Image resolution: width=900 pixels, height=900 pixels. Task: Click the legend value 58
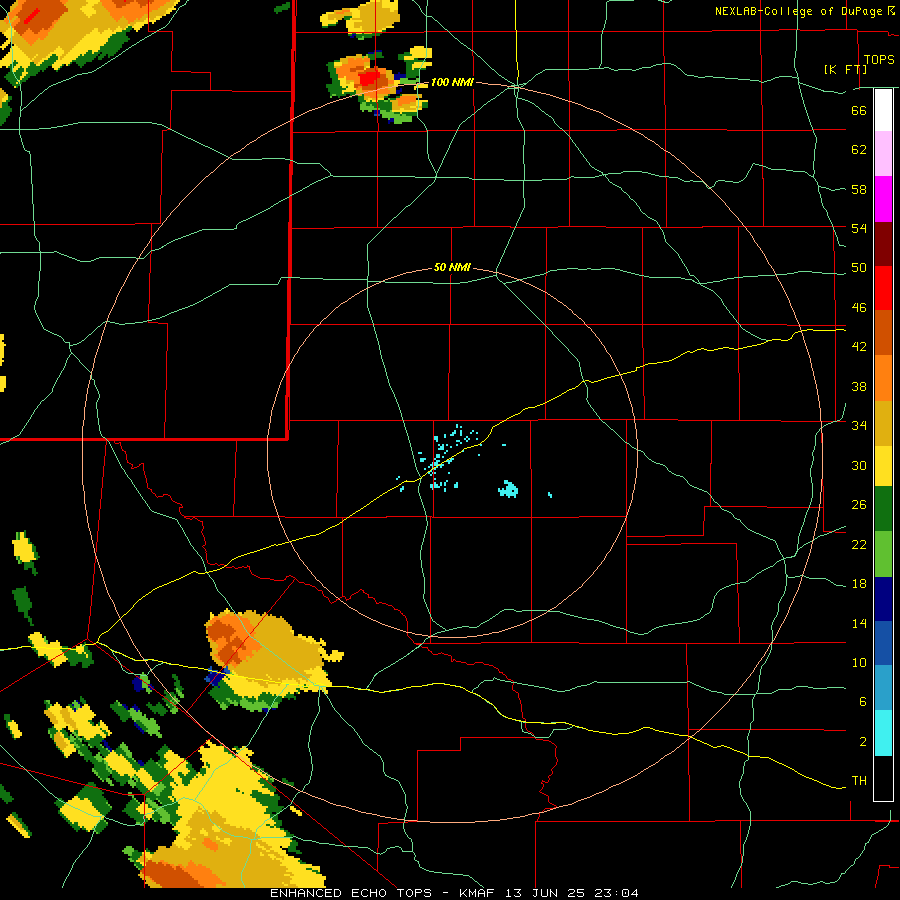[x=859, y=189]
